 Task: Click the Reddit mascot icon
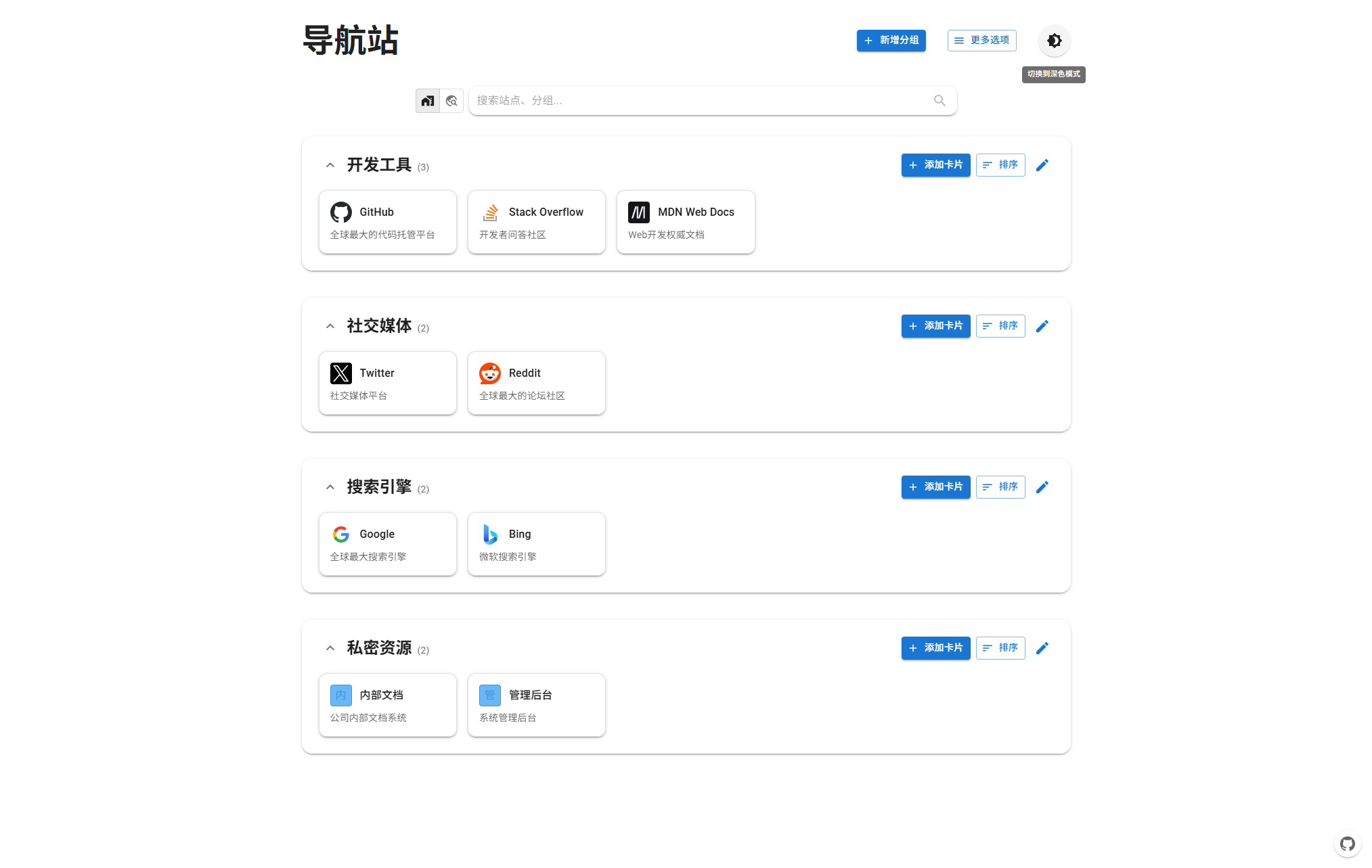point(489,373)
